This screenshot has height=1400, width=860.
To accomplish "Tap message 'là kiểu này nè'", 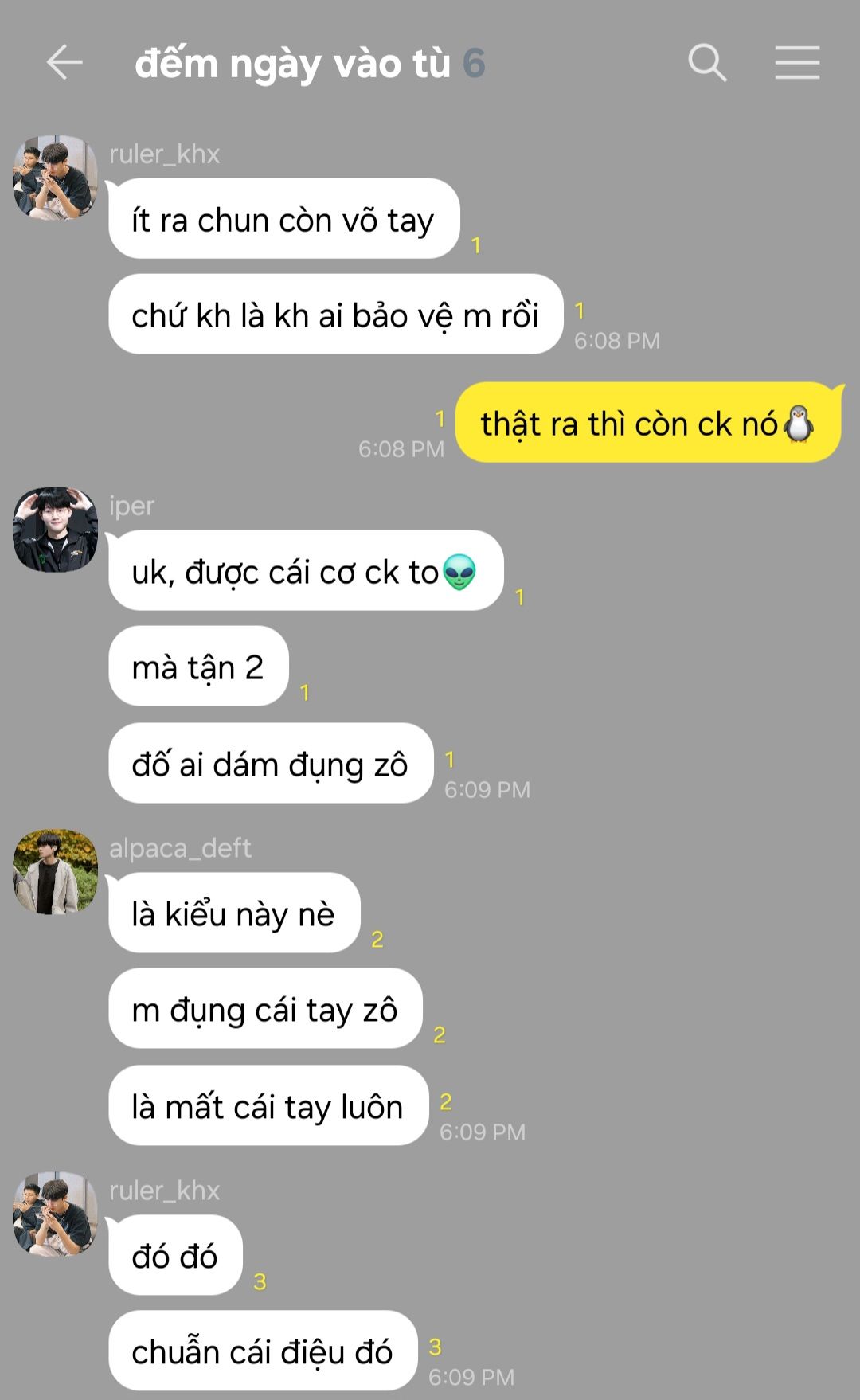I will pos(234,913).
